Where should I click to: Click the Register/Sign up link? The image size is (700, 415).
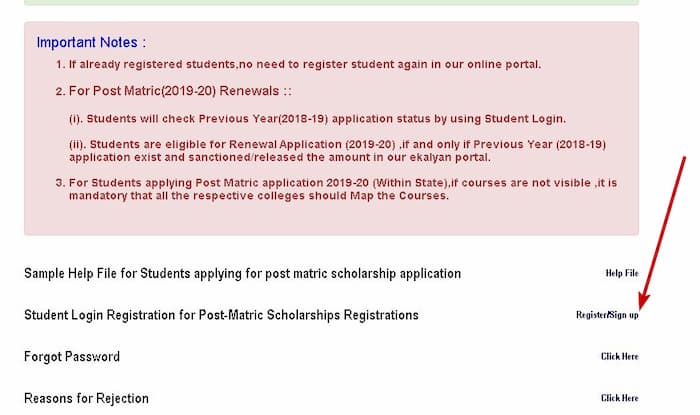pos(607,315)
